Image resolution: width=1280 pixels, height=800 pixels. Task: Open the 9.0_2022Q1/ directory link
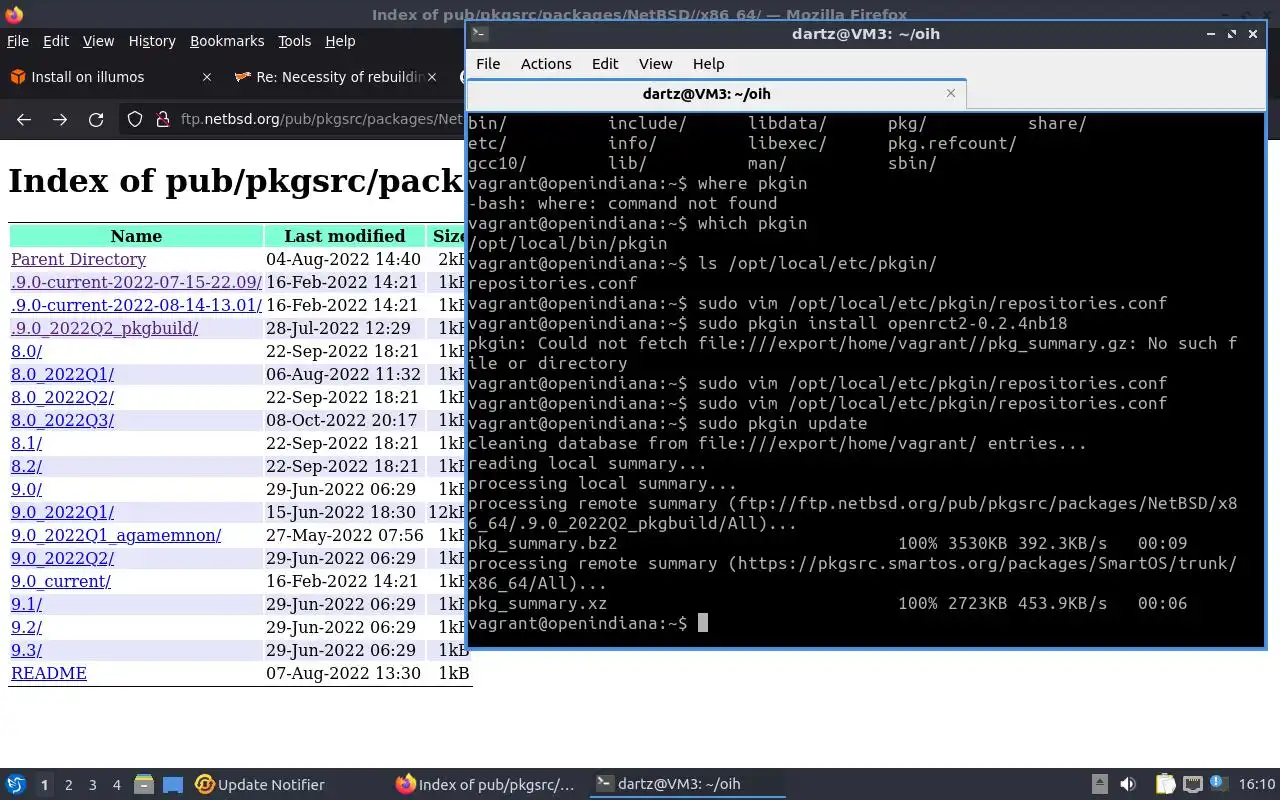point(62,512)
